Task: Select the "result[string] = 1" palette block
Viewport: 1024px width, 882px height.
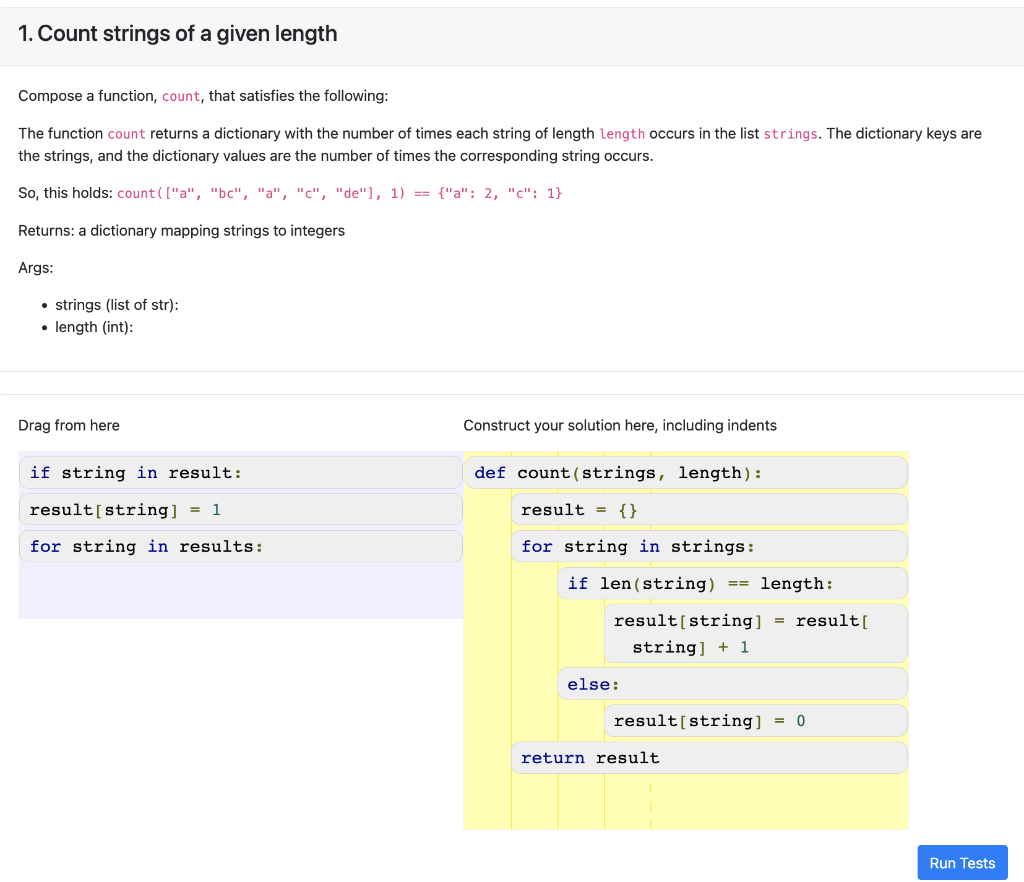Action: (240, 509)
